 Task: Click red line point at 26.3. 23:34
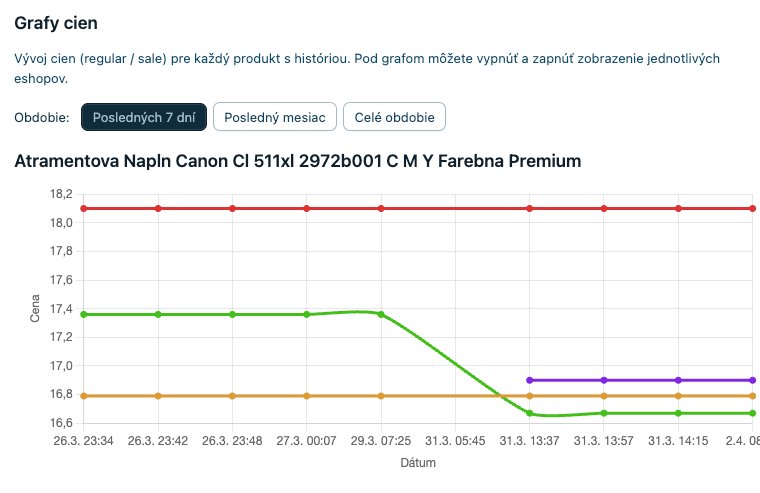pos(84,208)
